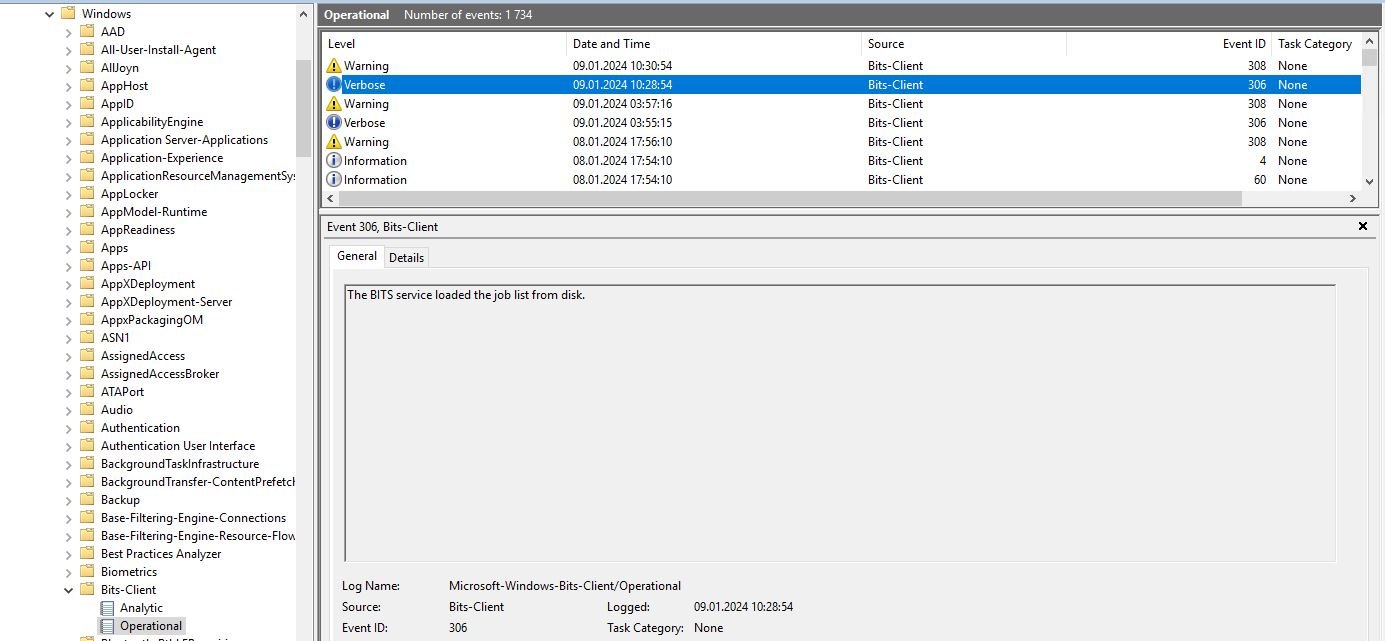Click the BITS service job list message text

(466, 295)
